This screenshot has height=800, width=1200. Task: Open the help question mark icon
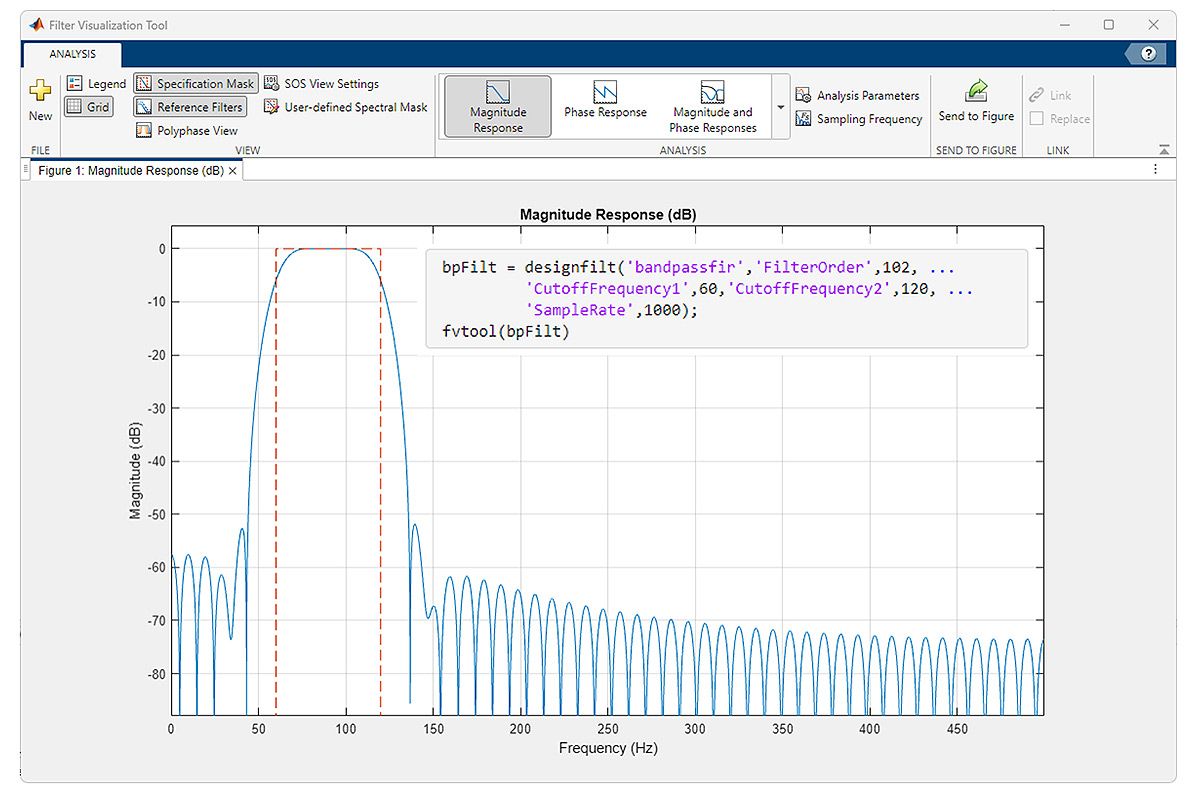click(1148, 54)
